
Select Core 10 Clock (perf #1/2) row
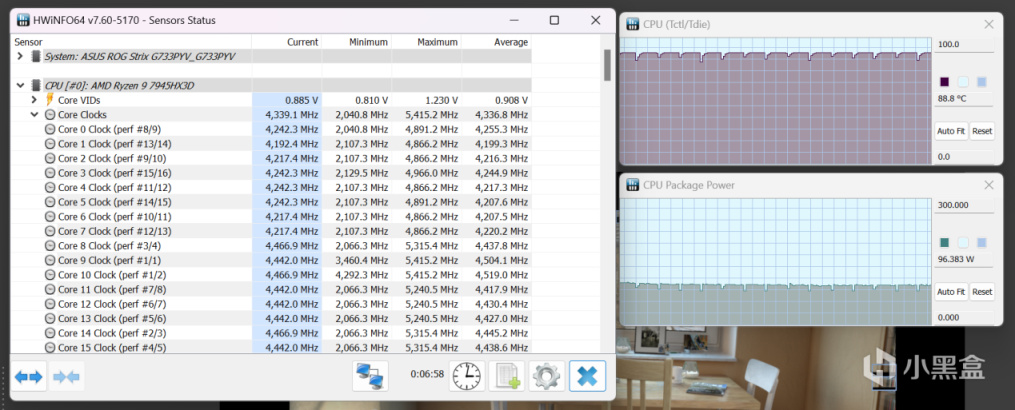[x=272, y=275]
